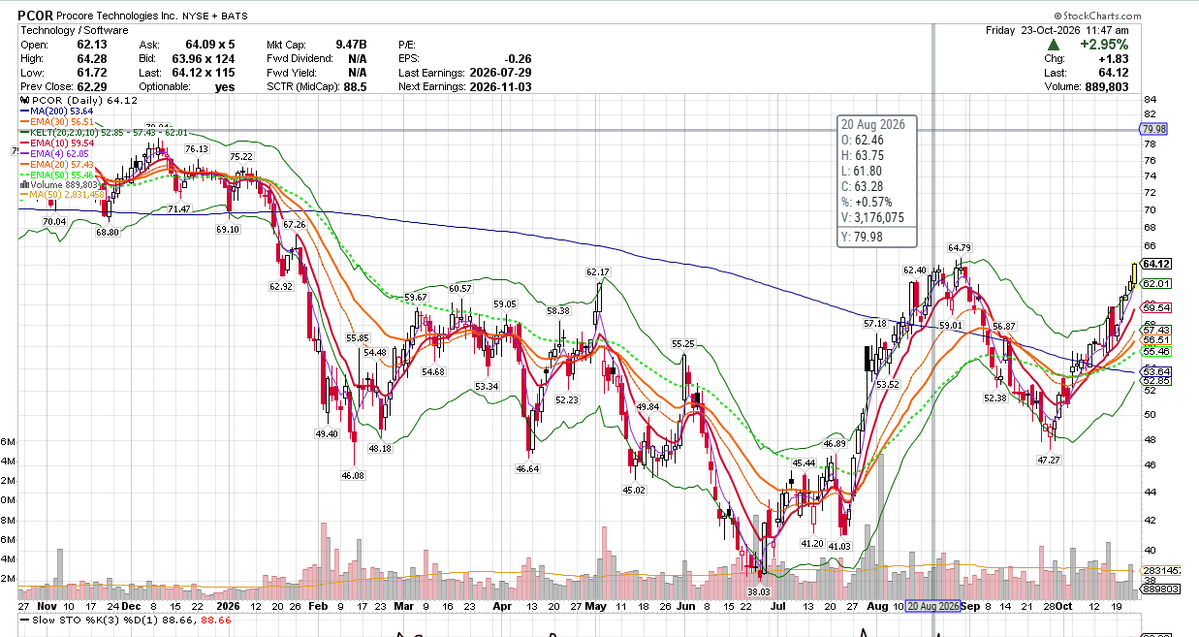
Task: Click the 75.22 price annotation
Action: click(242, 157)
